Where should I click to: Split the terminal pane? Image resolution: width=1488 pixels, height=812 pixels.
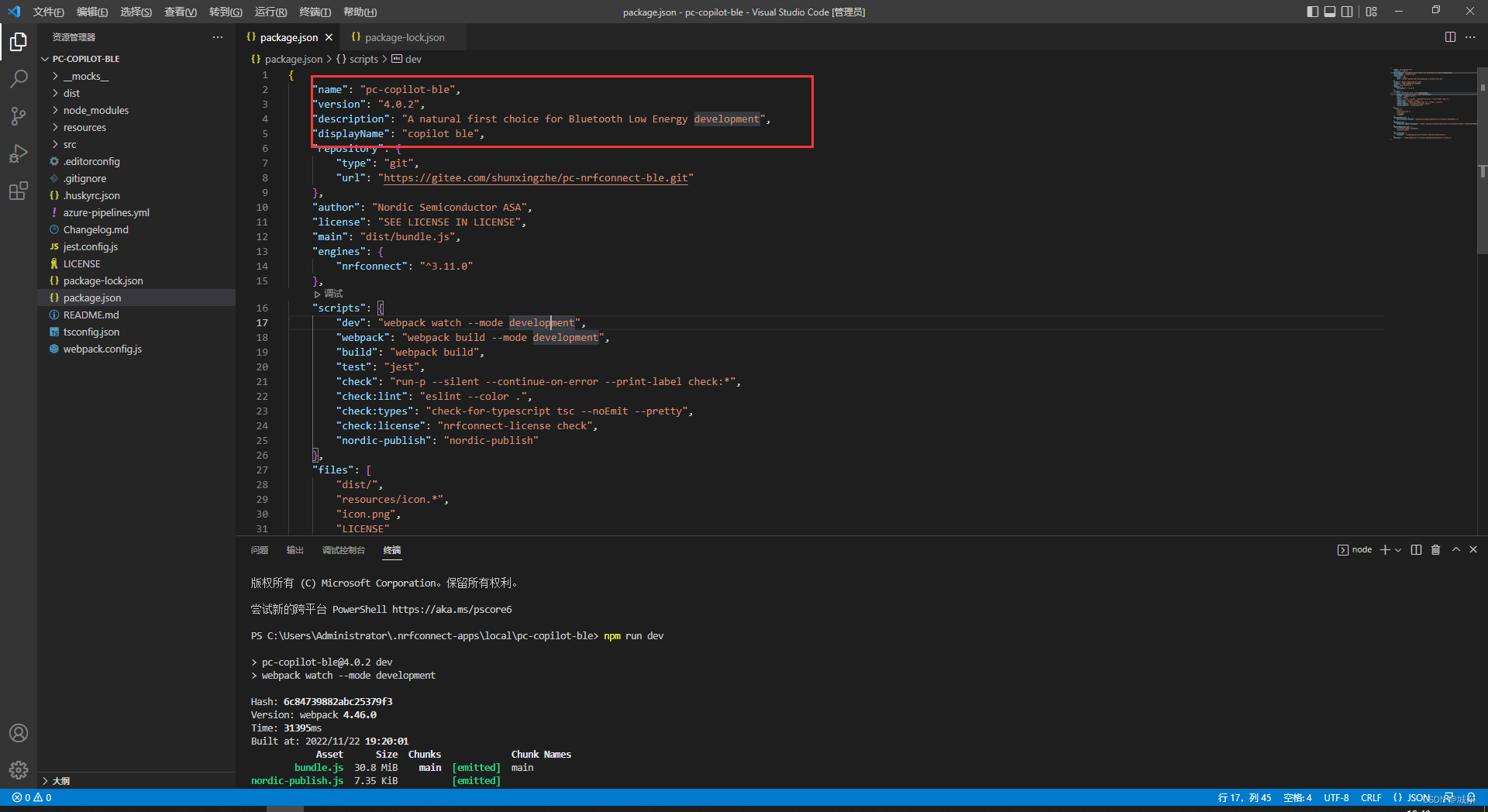click(1416, 550)
